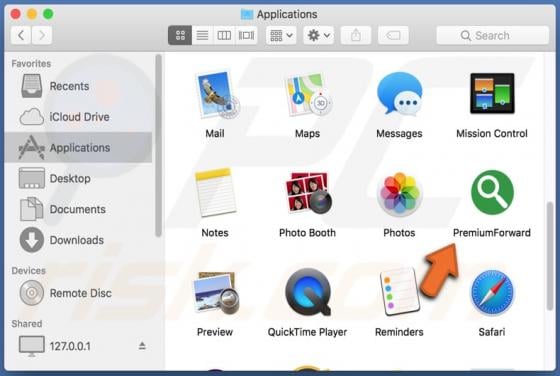Launch QuickTime Player
Image resolution: width=560 pixels, height=376 pixels.
click(308, 292)
